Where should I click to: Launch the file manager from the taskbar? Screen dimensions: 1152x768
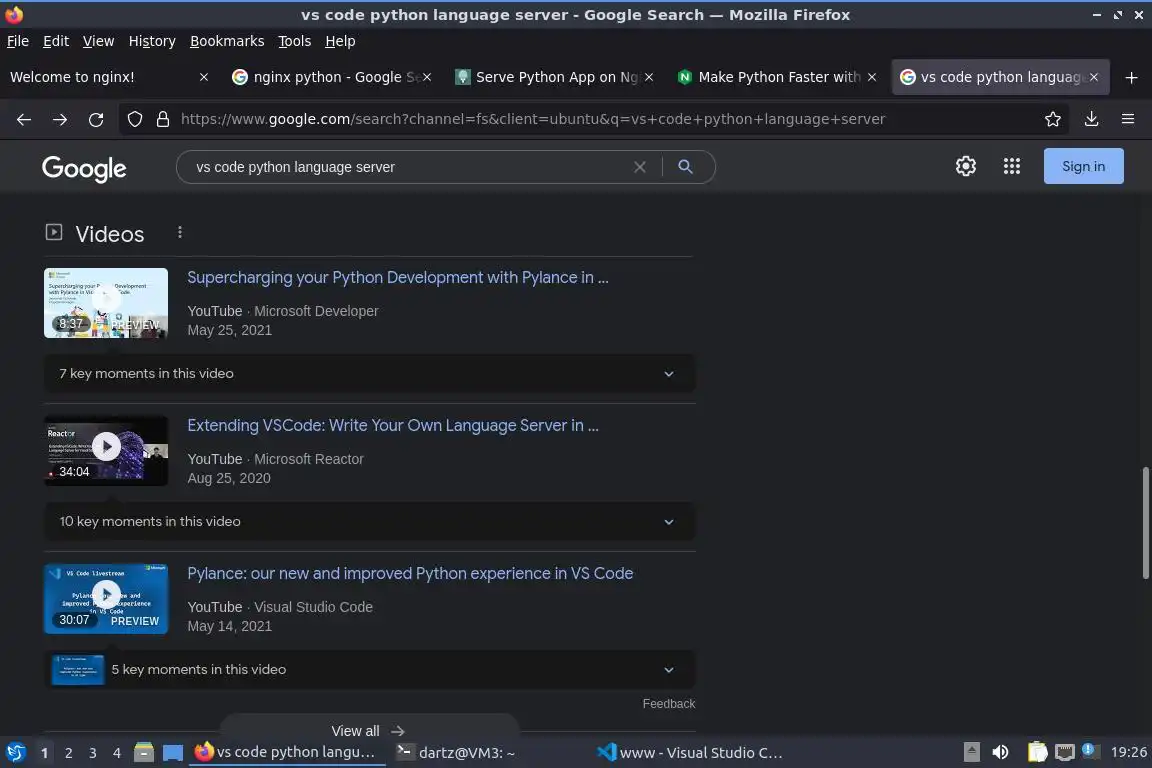coord(144,753)
